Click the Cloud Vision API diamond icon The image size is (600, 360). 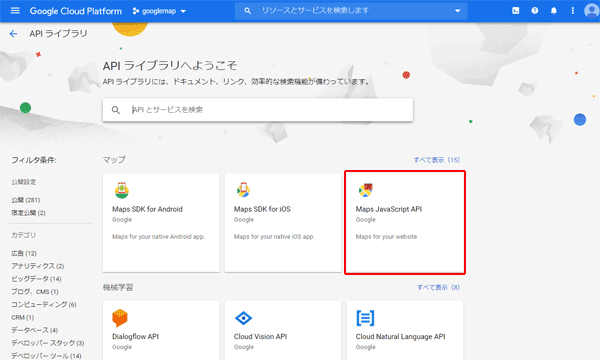coord(243,318)
